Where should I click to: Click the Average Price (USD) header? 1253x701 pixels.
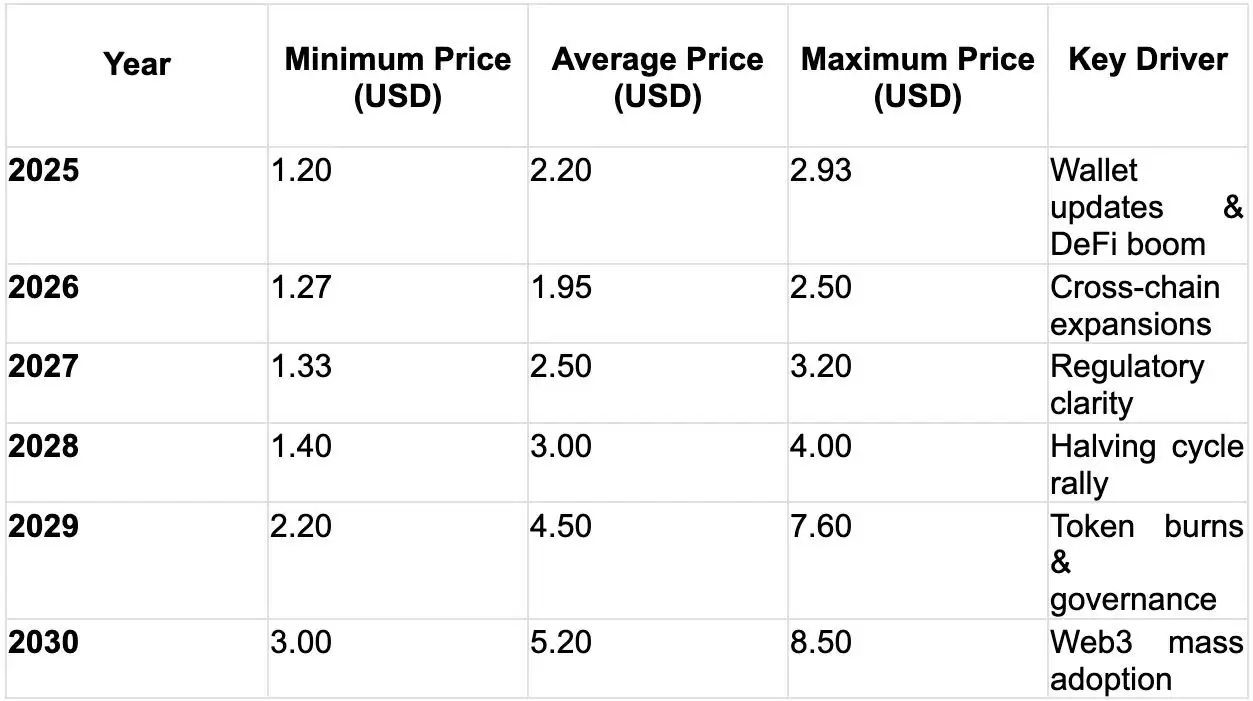(657, 77)
